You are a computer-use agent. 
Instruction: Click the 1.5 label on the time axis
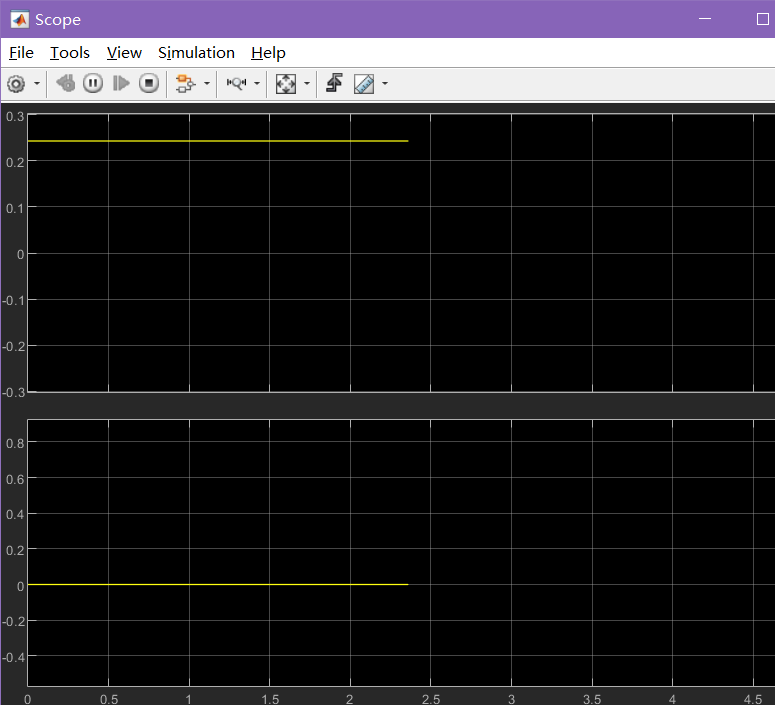point(270,699)
